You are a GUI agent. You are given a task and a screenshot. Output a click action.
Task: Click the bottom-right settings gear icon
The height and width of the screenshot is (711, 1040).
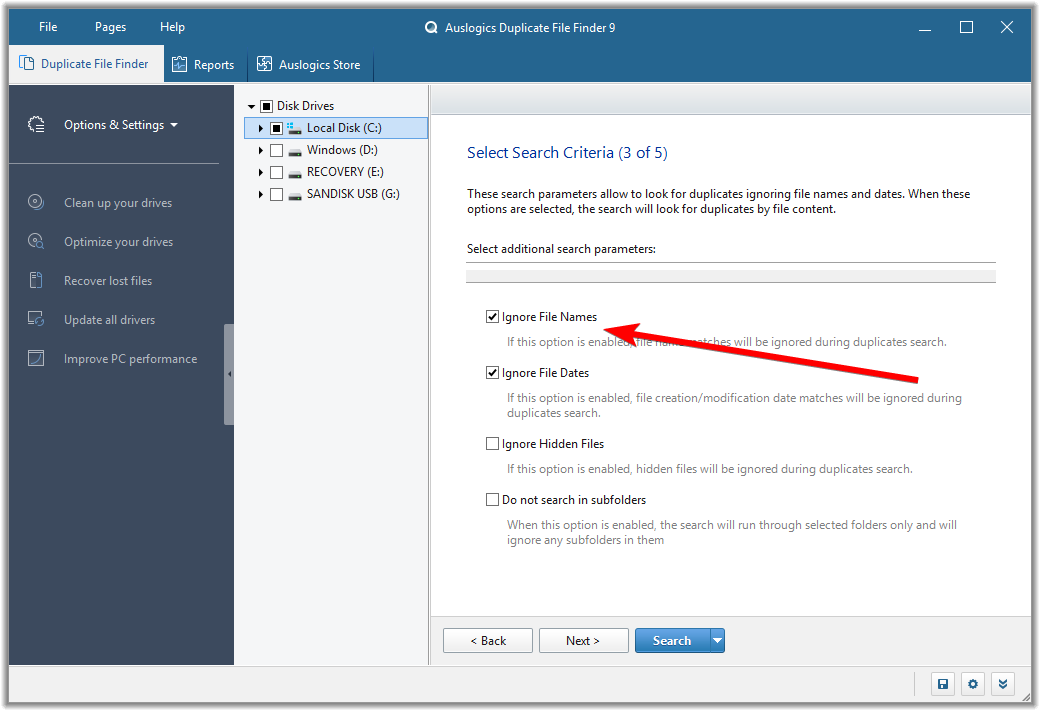coord(973,684)
